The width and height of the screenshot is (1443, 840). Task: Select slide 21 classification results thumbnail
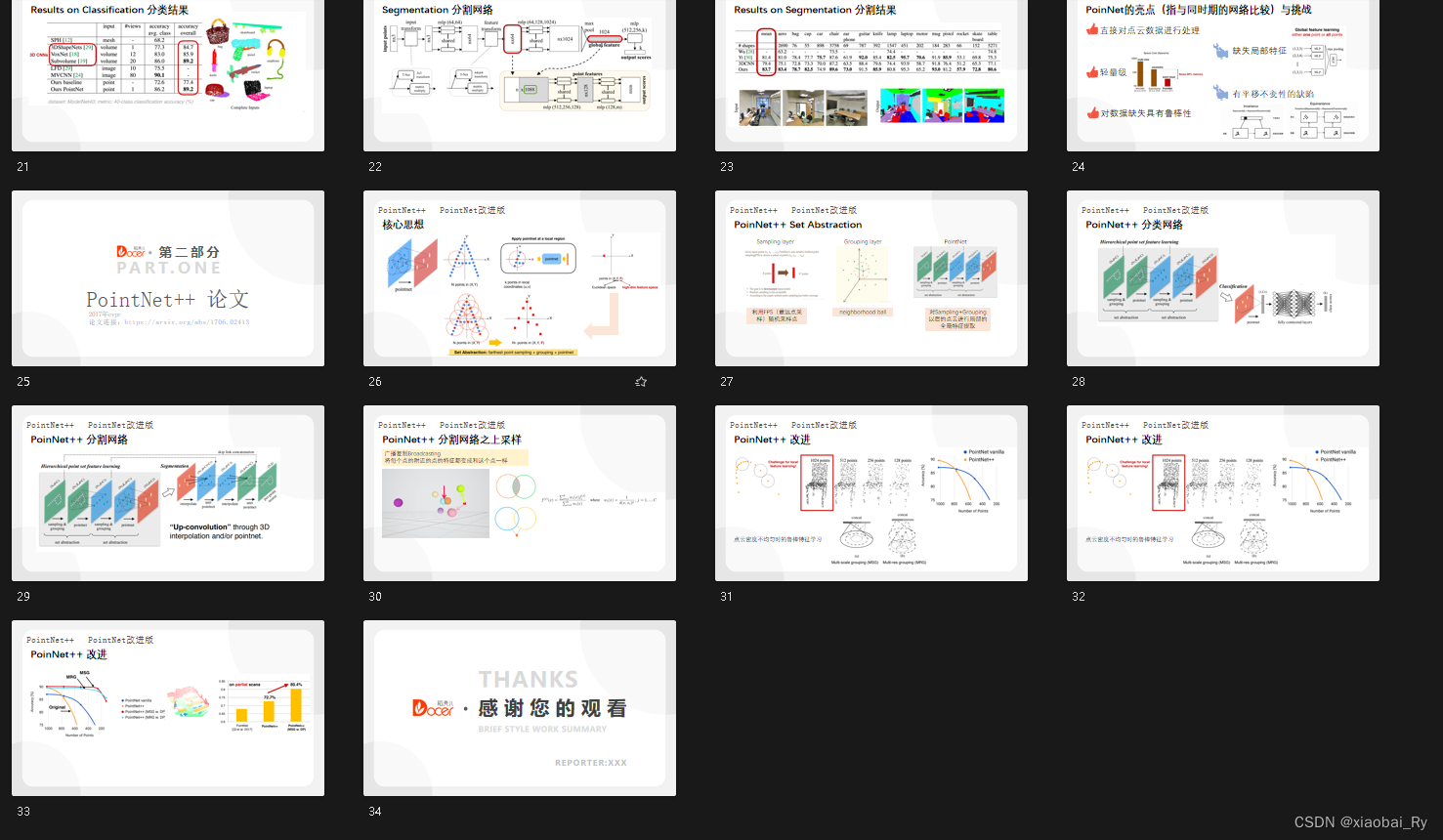click(168, 75)
